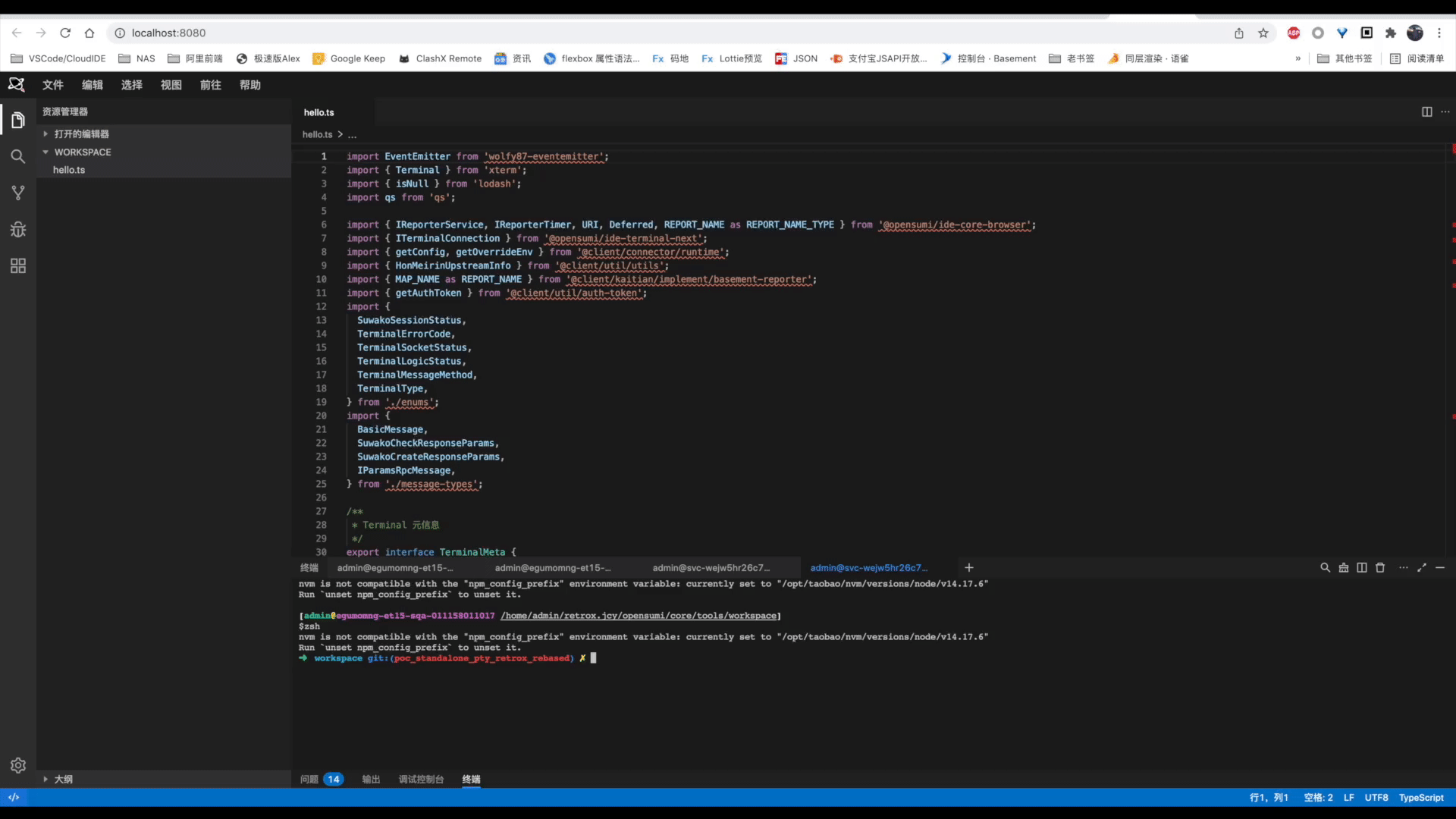Expand the 打开的编辑器 section
1456x819 pixels.
(81, 133)
